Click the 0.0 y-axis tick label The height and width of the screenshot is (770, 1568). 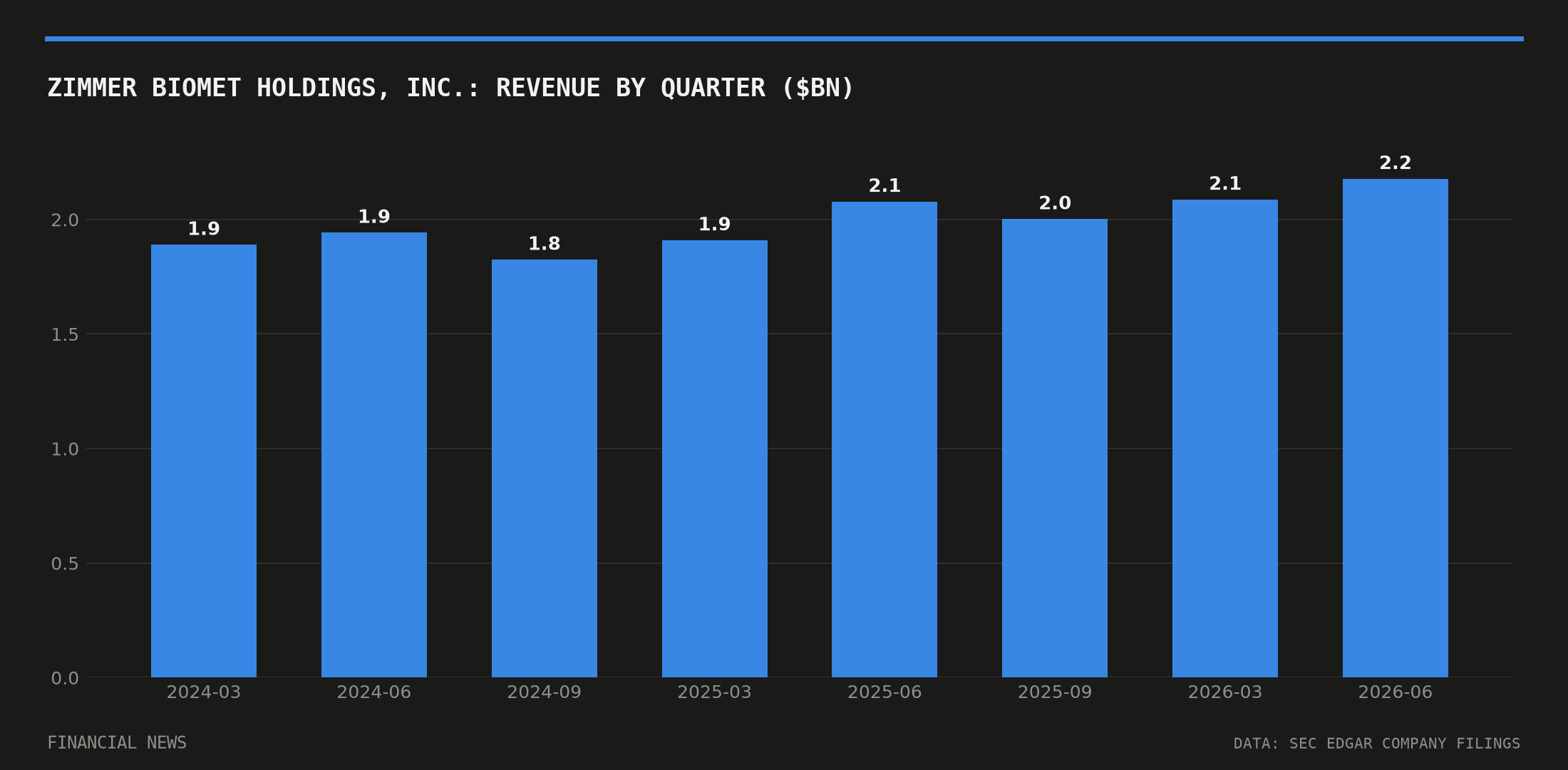coord(65,678)
